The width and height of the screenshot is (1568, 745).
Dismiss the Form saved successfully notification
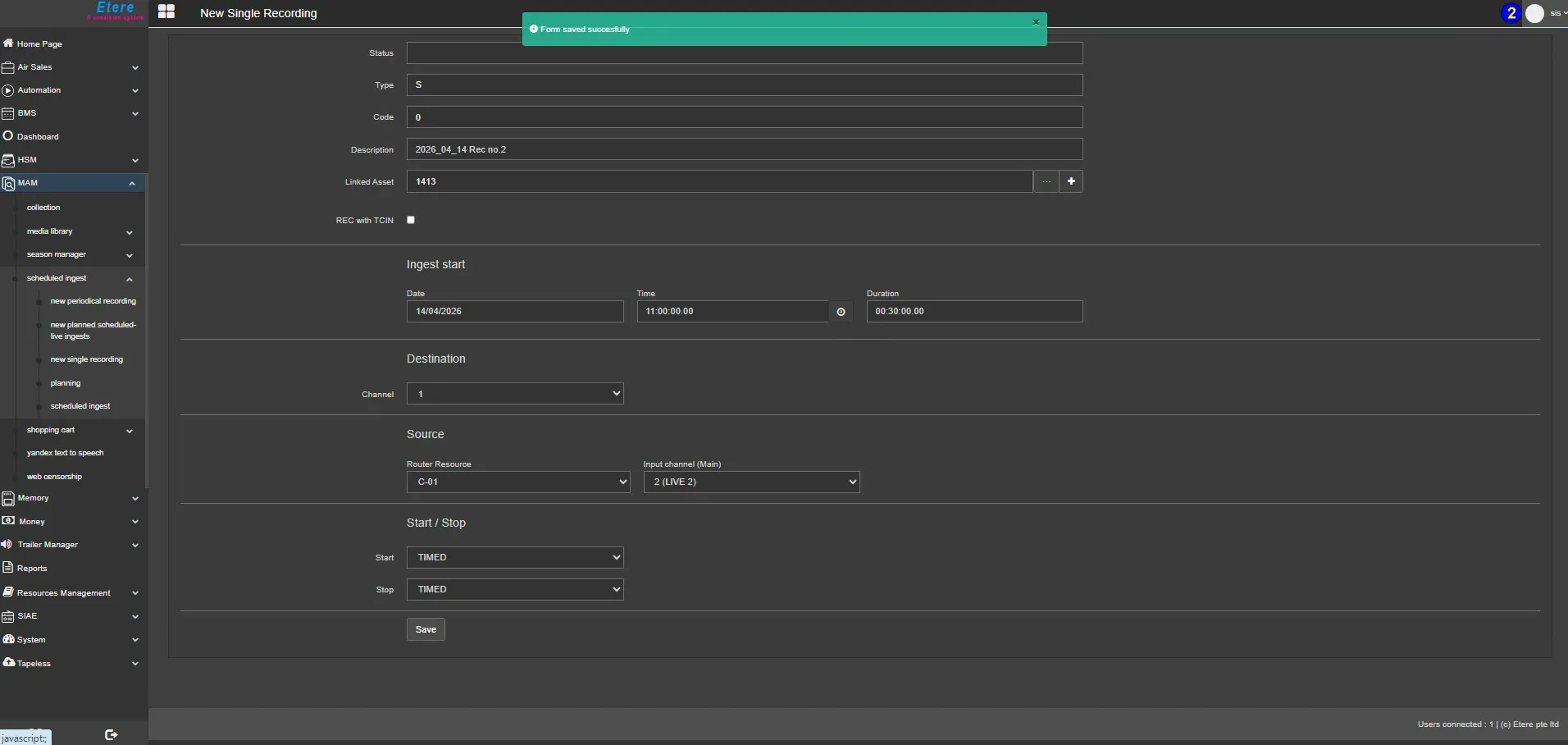[x=1036, y=22]
